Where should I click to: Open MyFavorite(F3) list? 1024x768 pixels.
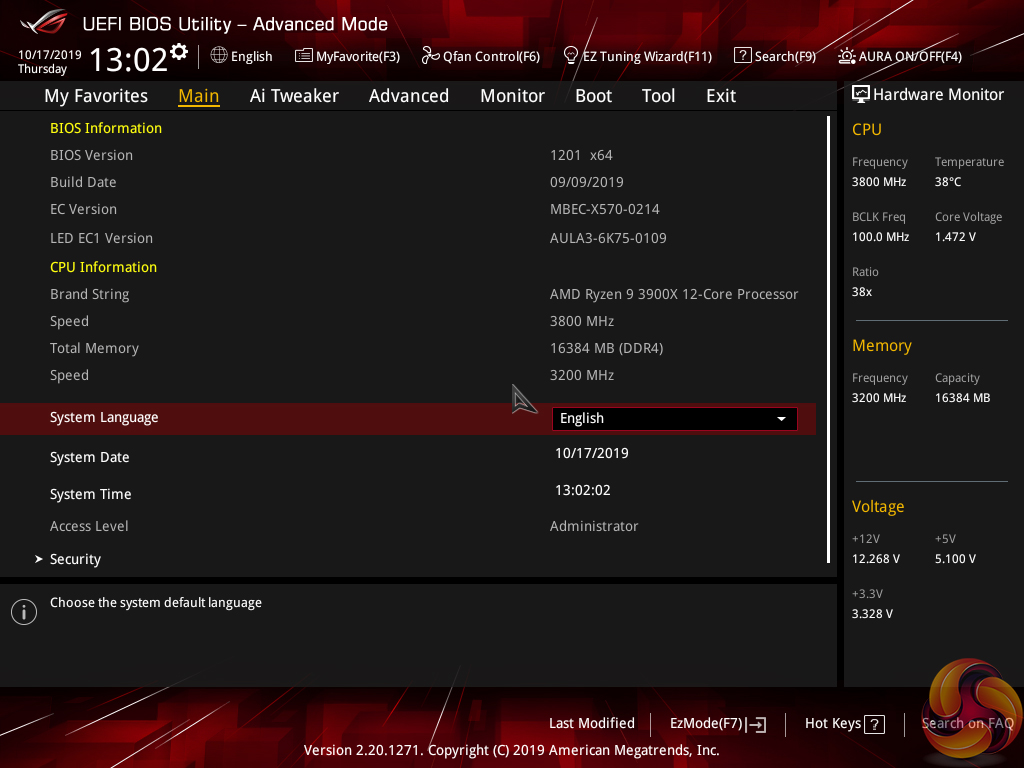point(347,56)
